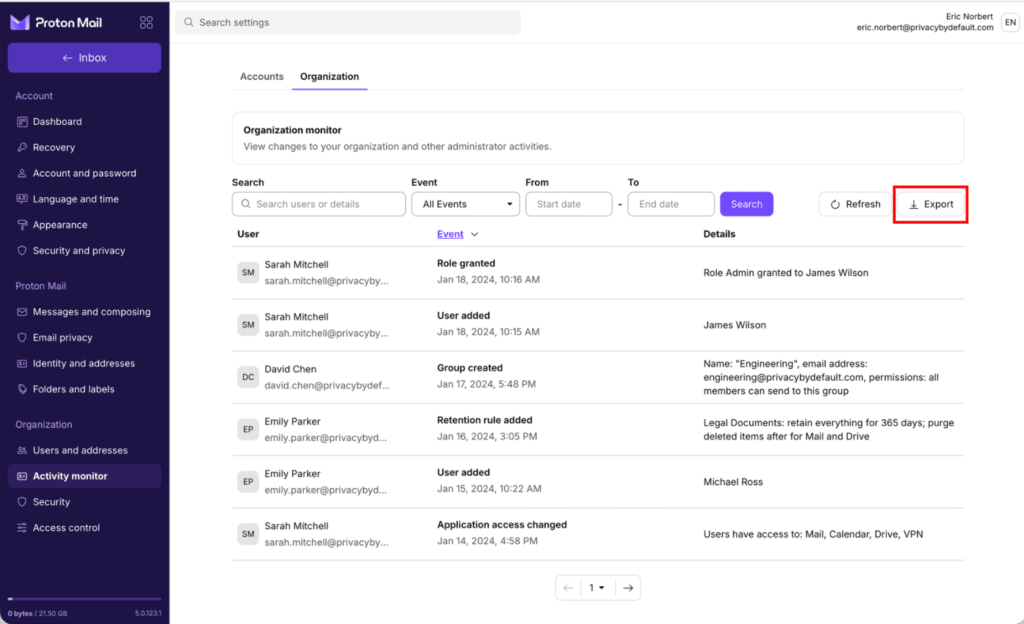This screenshot has height=624, width=1024.
Task: Click the Recovery key icon
Action: coord(22,148)
